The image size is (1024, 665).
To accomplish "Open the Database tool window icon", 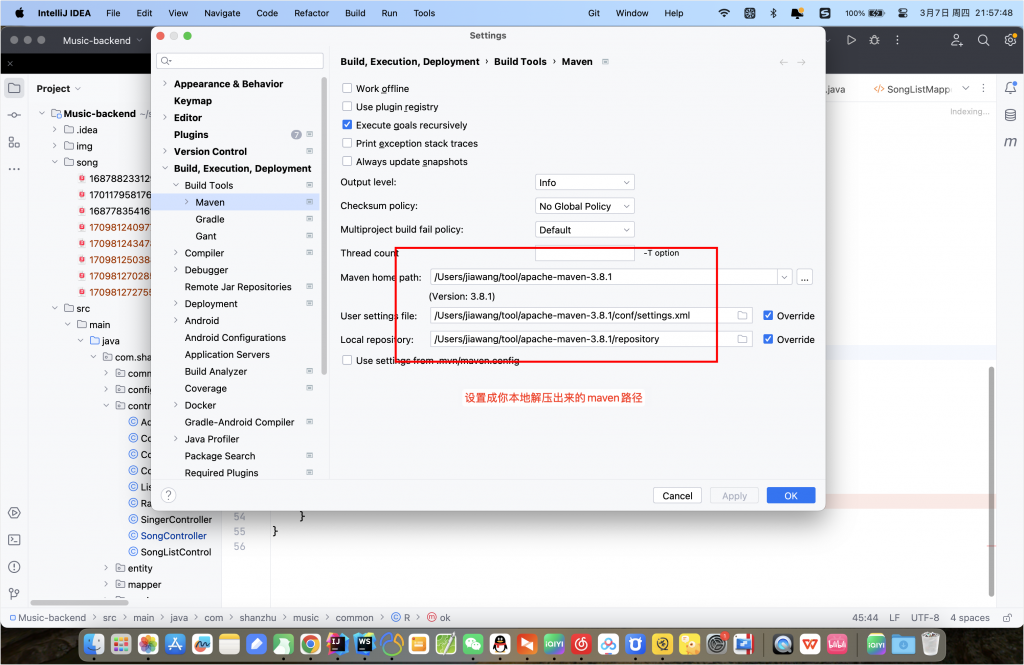I will pyautogui.click(x=1011, y=115).
